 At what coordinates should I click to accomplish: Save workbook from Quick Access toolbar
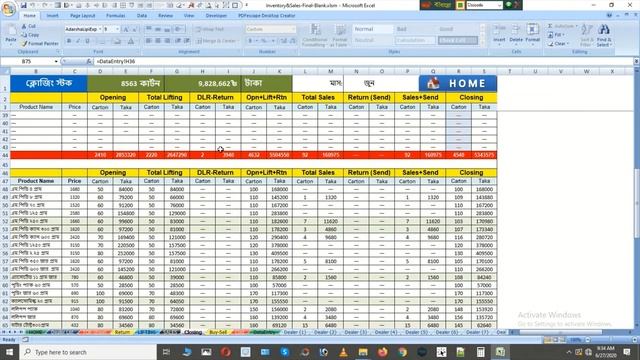(24, 5)
